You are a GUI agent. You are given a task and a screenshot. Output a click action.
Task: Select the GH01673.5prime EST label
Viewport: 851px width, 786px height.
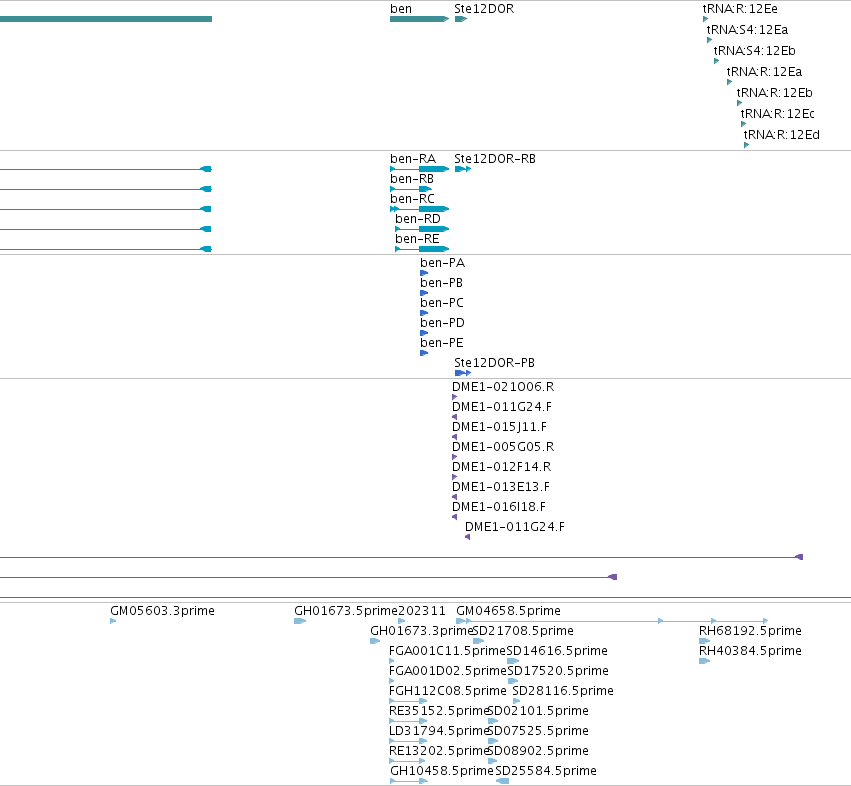(x=346, y=611)
